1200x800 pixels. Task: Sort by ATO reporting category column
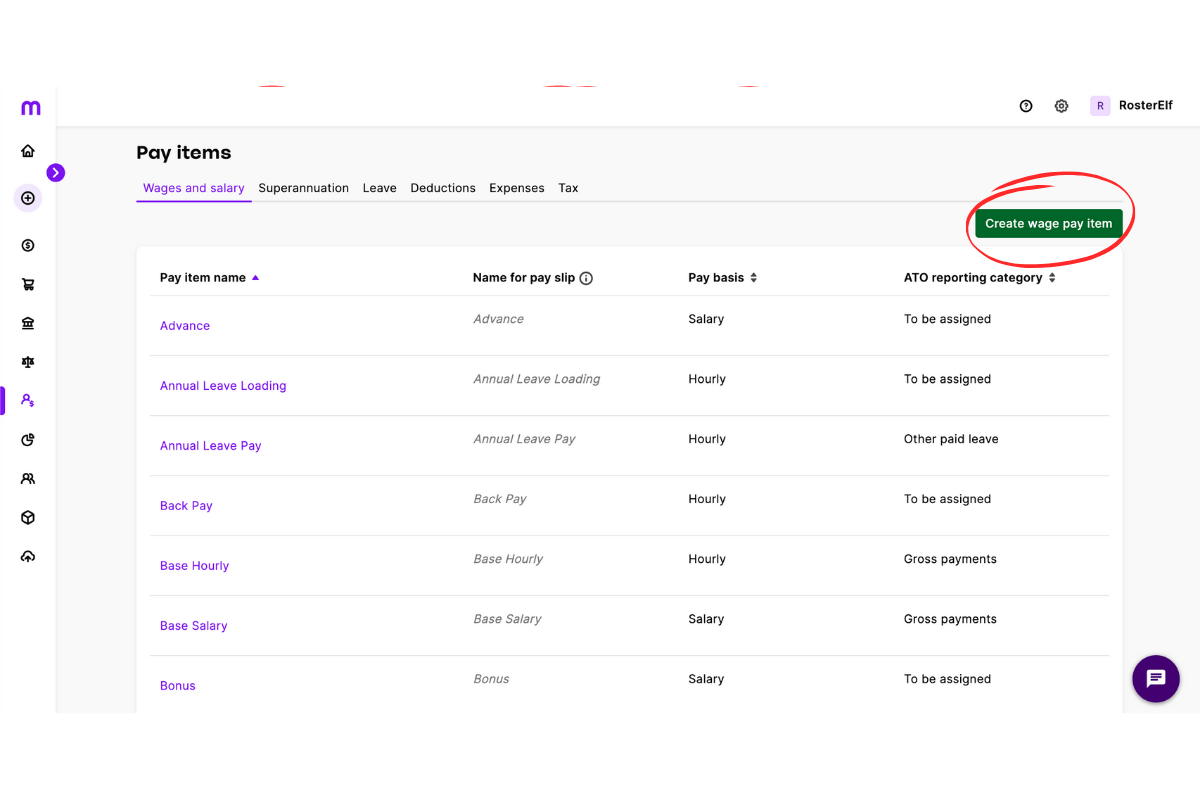coord(978,277)
